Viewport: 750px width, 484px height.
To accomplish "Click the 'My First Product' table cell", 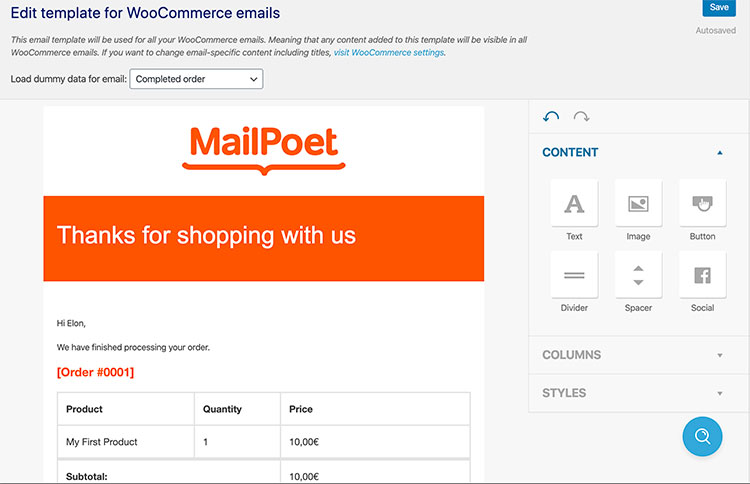I will (102, 442).
